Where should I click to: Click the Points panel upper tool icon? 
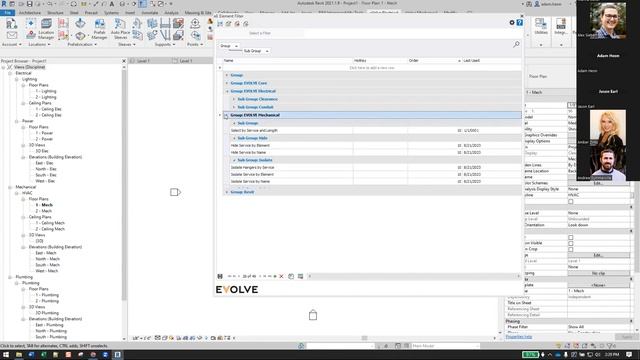point(195,24)
